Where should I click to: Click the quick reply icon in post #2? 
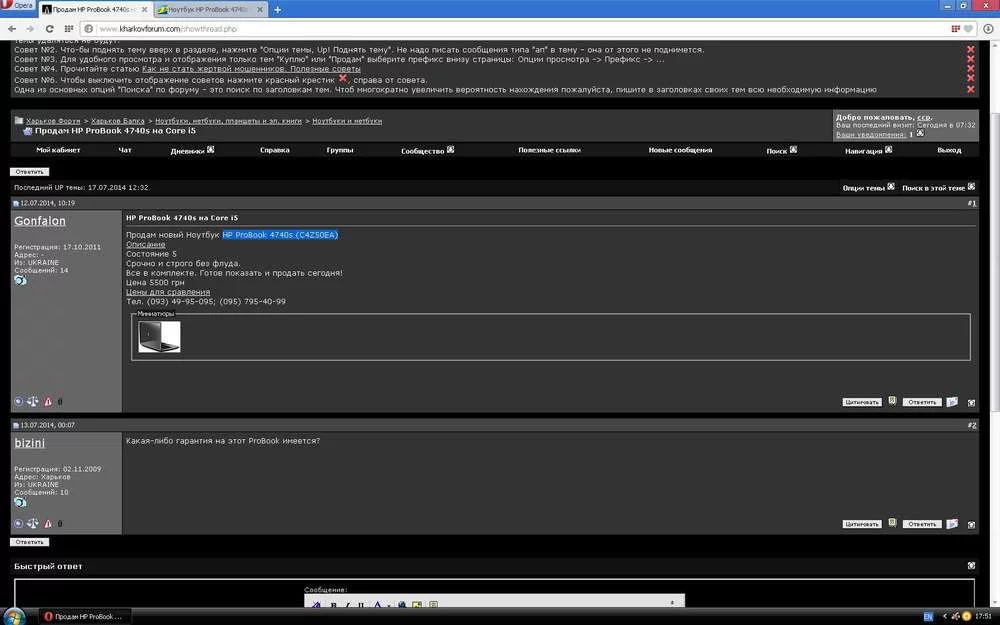tap(952, 524)
